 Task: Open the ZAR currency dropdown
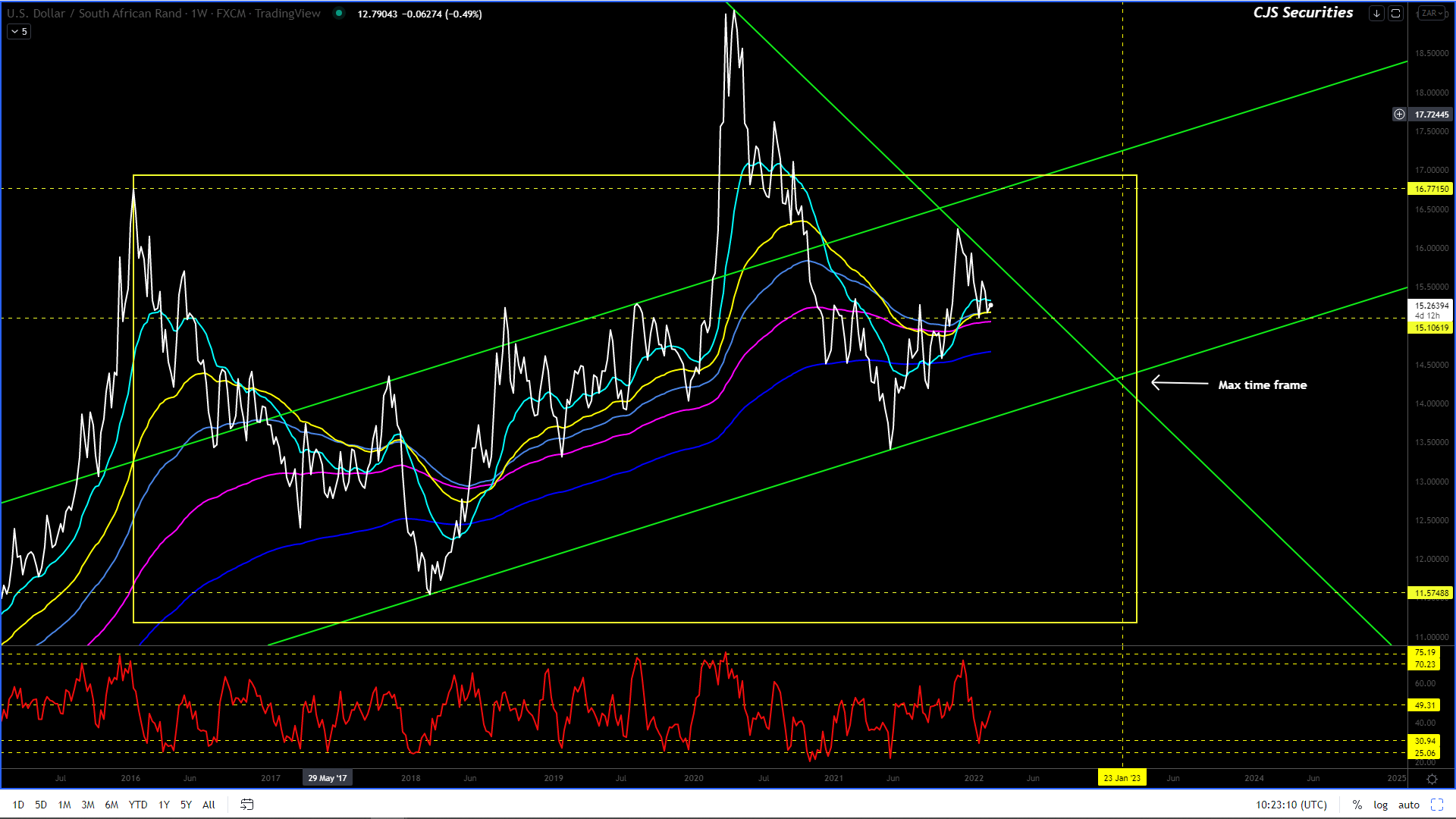1432,14
